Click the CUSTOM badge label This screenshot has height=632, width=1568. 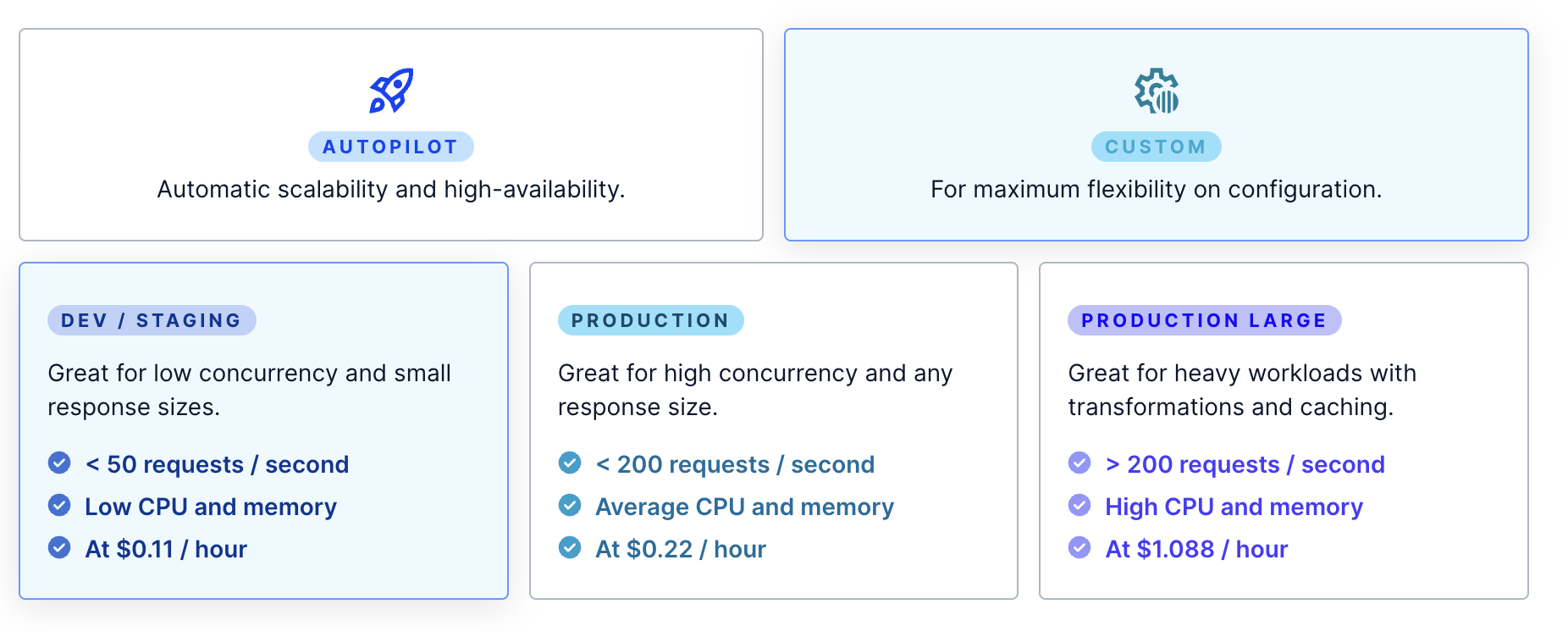tap(1157, 147)
